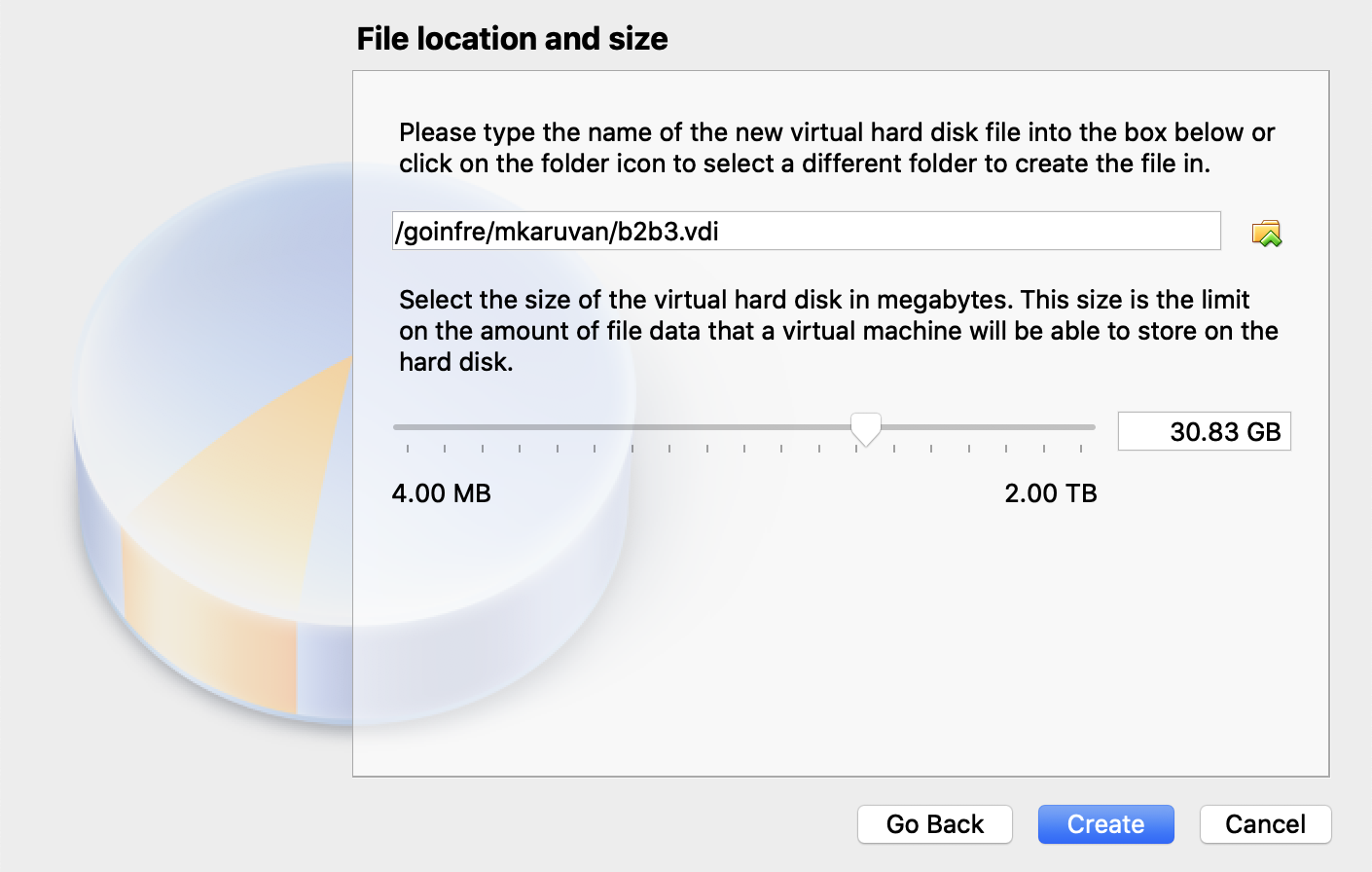1372x872 pixels.
Task: Click the empty panel area below the slider
Action: click(841, 642)
